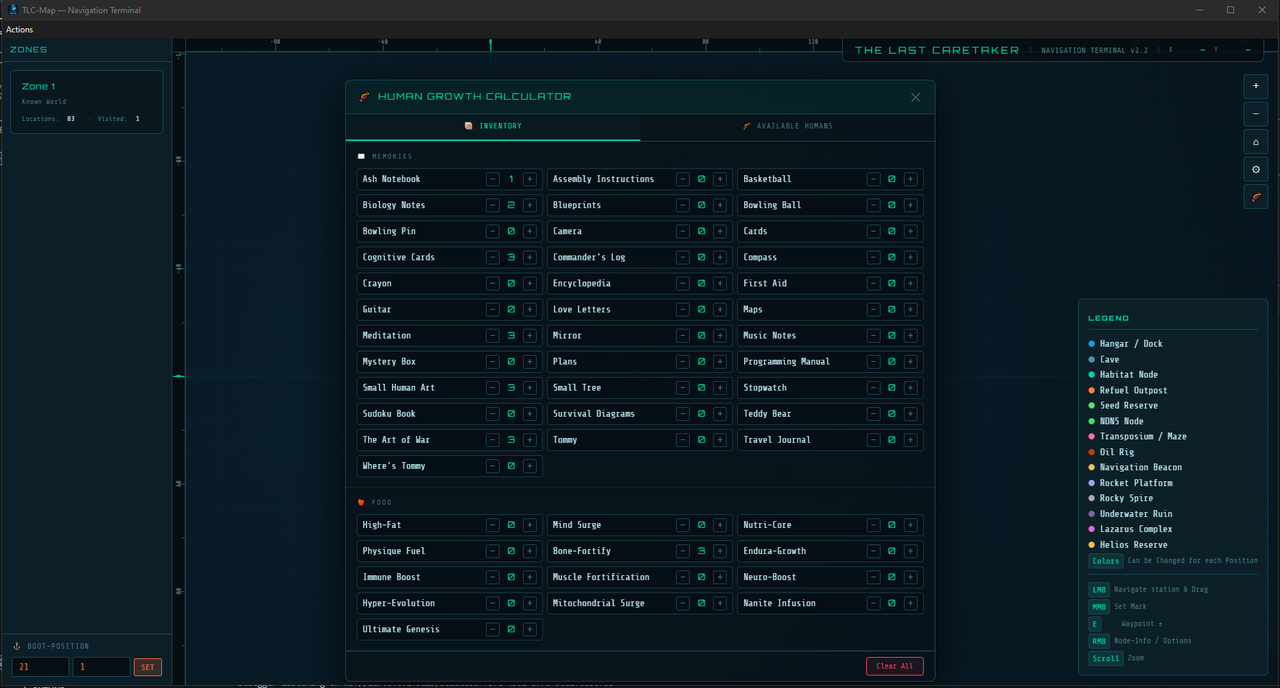
Task: Increase Guitar count
Action: point(529,309)
